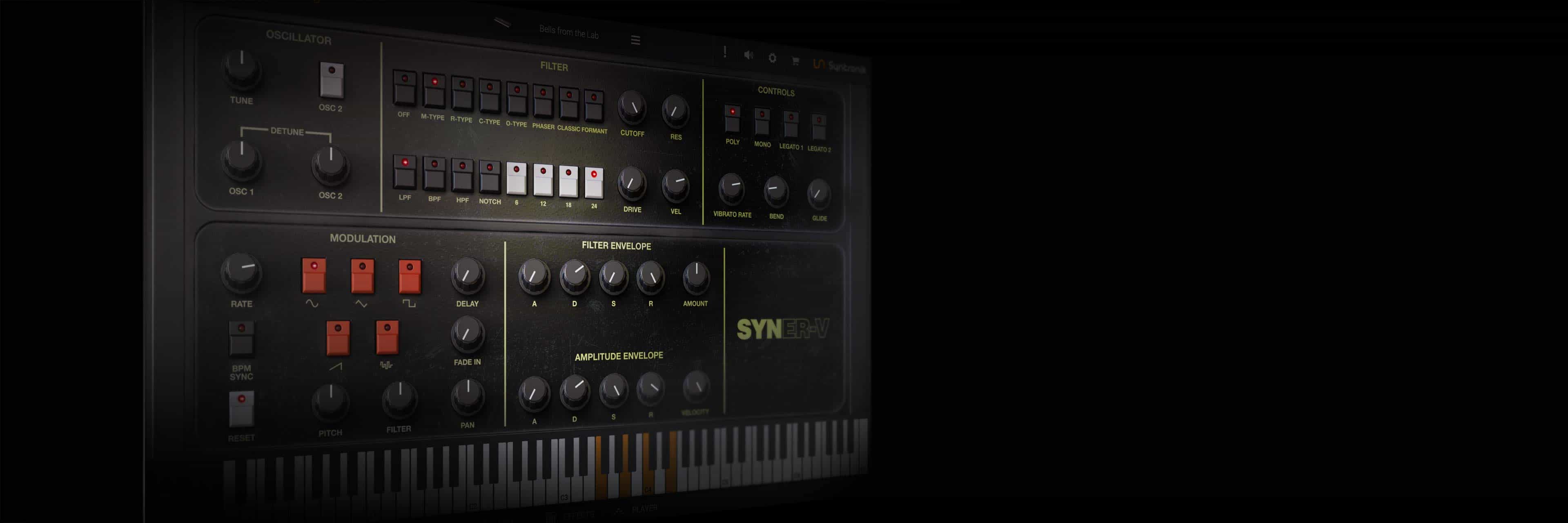This screenshot has height=523, width=1568.
Task: Click the preset name Bells from the Lab
Action: pos(568,31)
